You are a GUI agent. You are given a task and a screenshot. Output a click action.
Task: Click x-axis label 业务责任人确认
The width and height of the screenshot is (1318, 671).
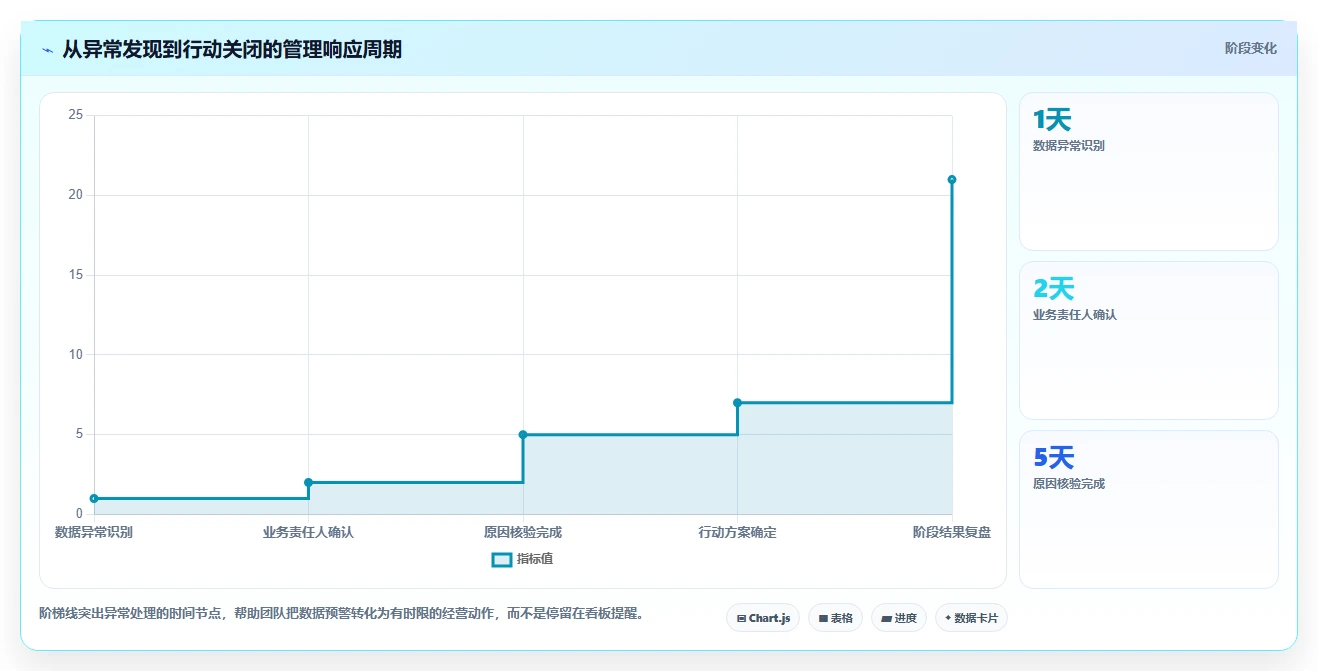coord(308,532)
